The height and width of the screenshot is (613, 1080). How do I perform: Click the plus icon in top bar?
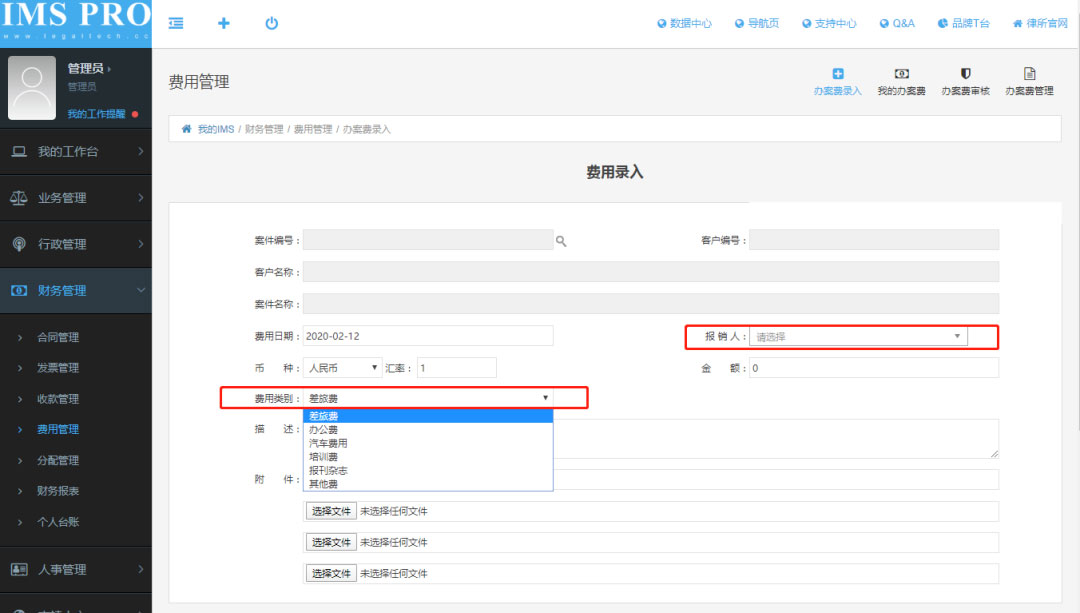point(223,23)
